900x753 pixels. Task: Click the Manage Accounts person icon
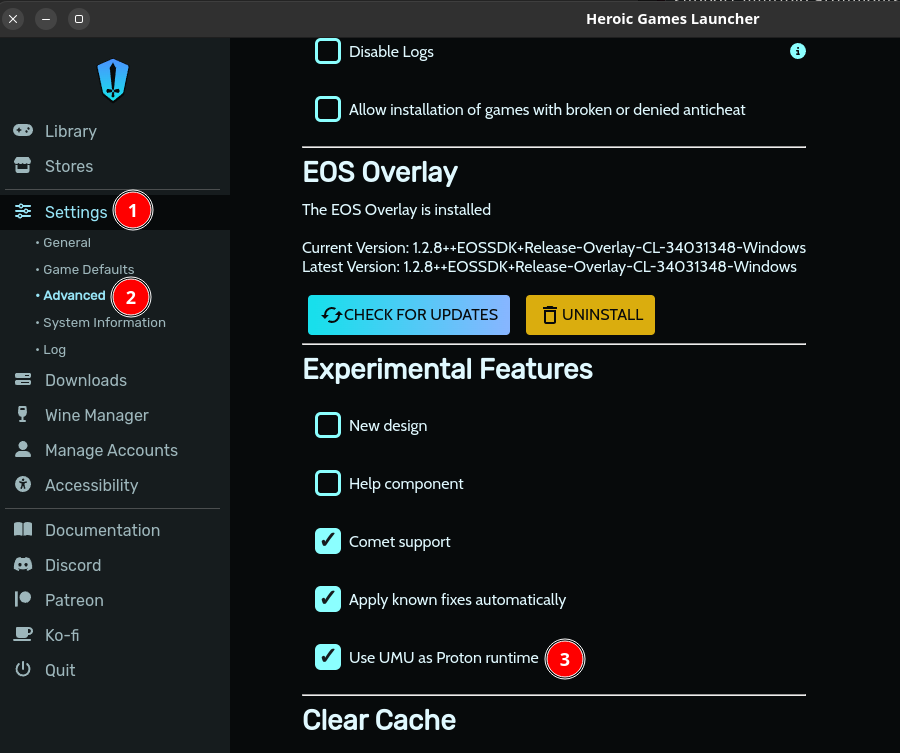click(23, 449)
